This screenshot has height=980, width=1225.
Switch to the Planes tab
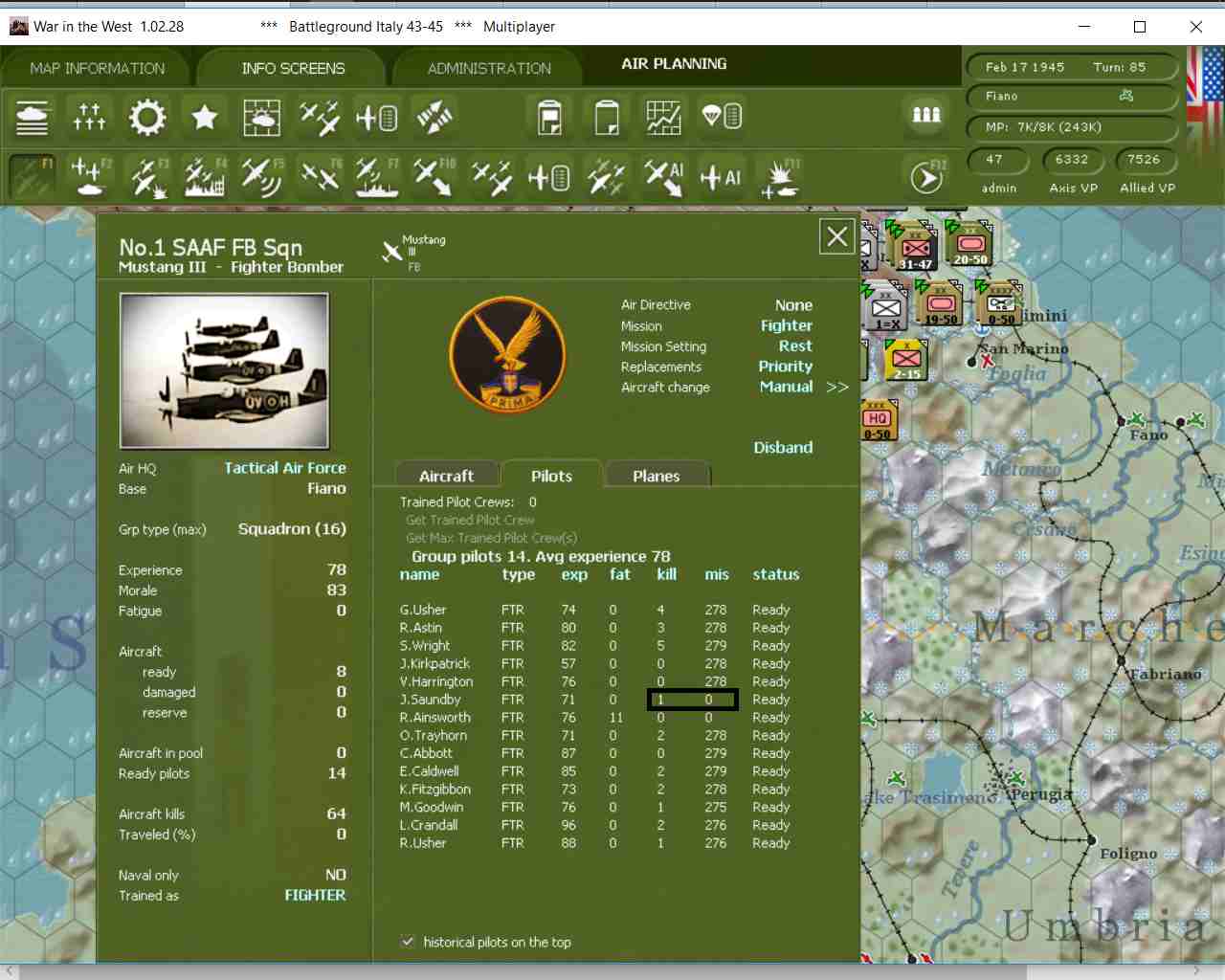(x=657, y=476)
